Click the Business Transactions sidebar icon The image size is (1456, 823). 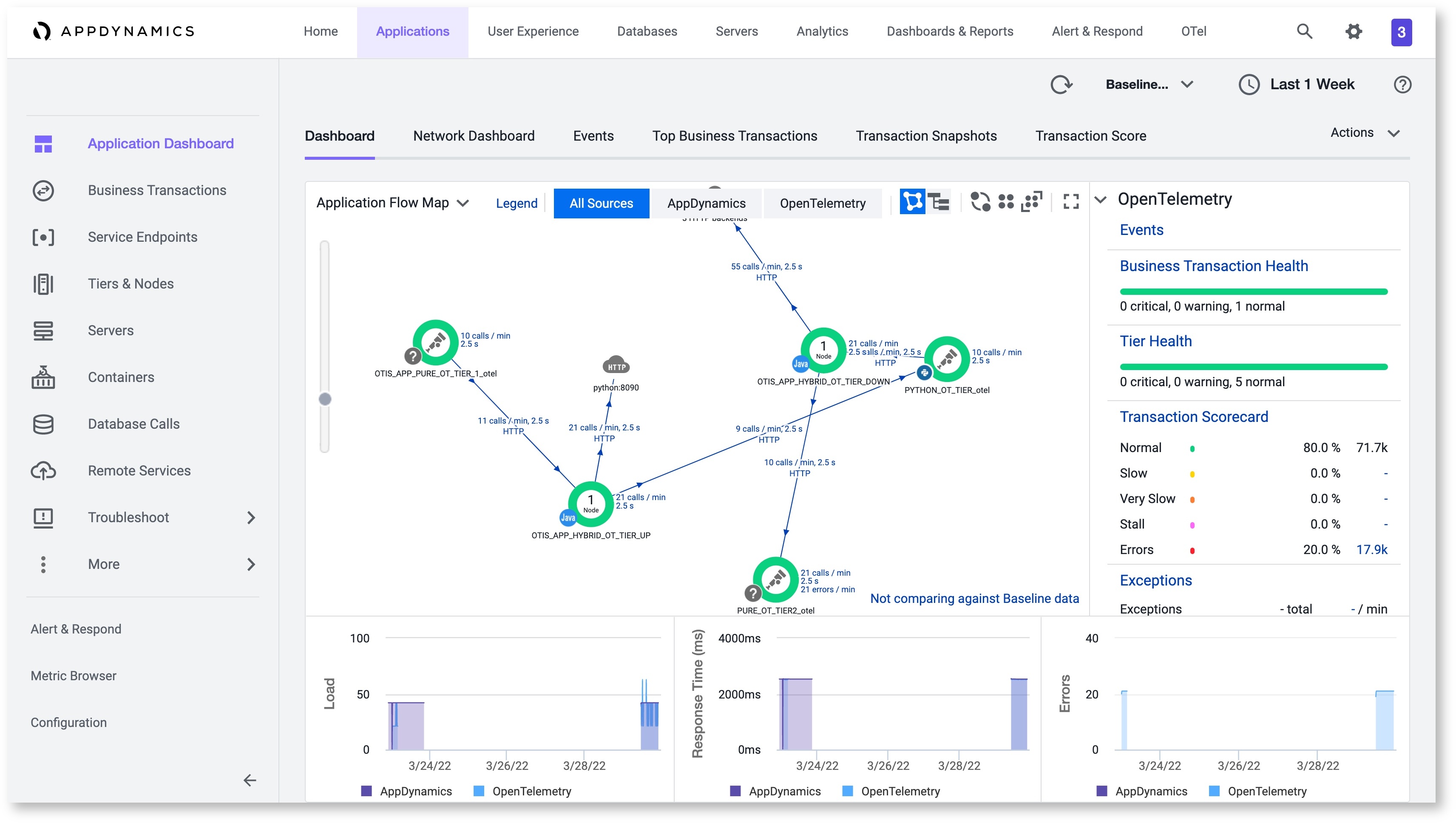pyautogui.click(x=43, y=190)
